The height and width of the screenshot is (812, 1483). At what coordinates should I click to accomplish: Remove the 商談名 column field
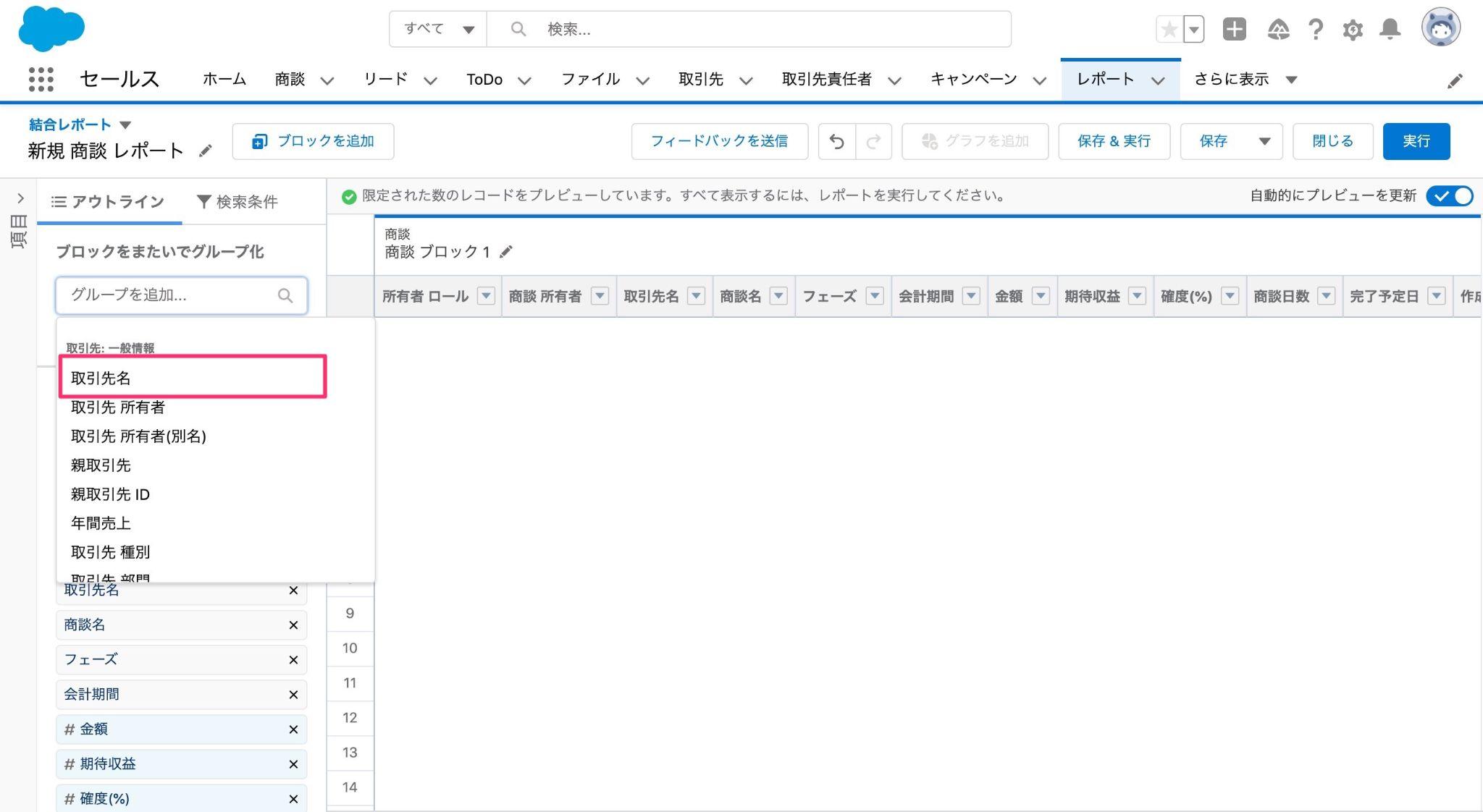(x=293, y=625)
